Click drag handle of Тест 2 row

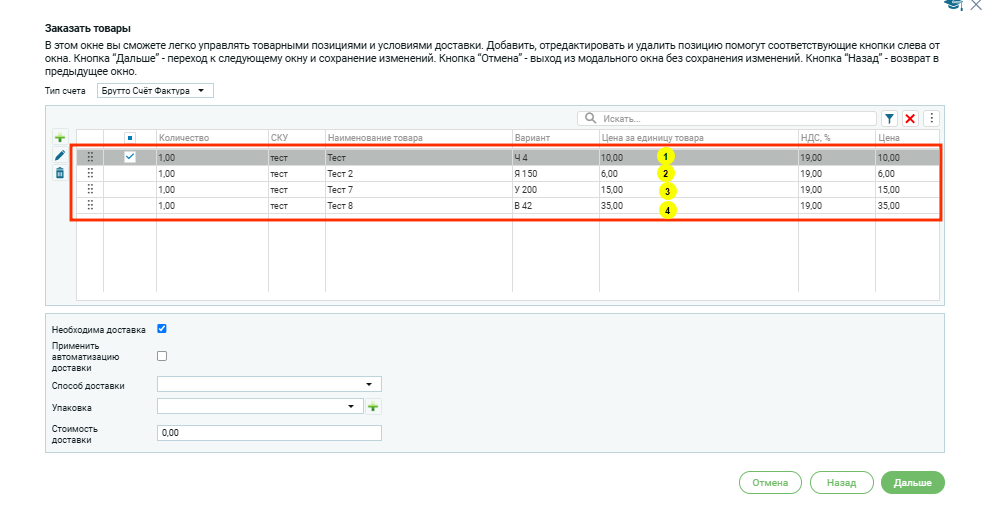[x=90, y=173]
